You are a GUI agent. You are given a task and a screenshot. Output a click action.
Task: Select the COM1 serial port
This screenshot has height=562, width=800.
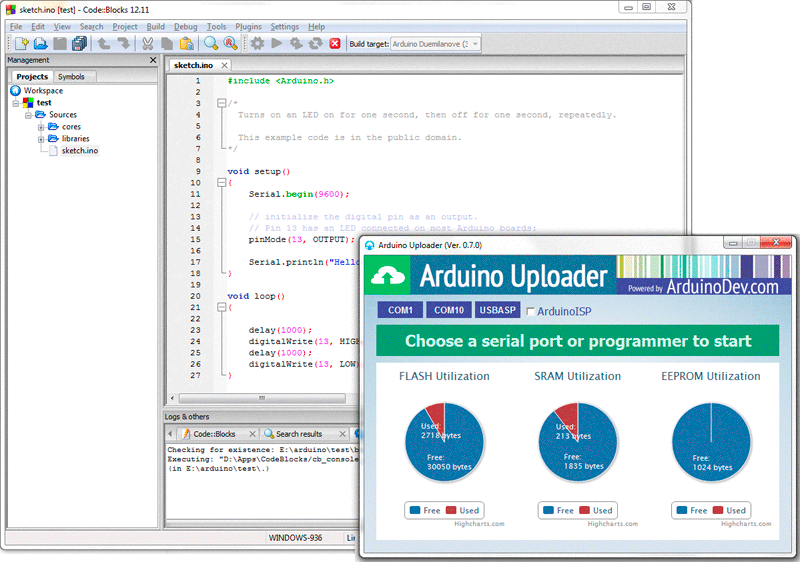coord(400,310)
